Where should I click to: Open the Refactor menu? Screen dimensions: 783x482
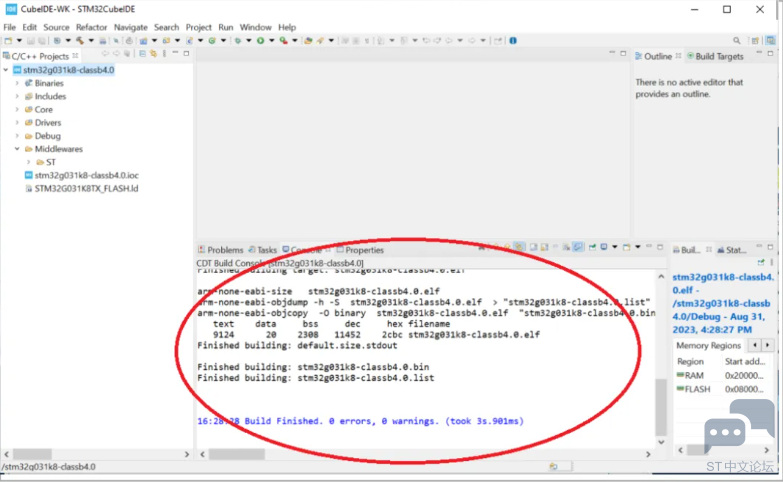pos(91,27)
